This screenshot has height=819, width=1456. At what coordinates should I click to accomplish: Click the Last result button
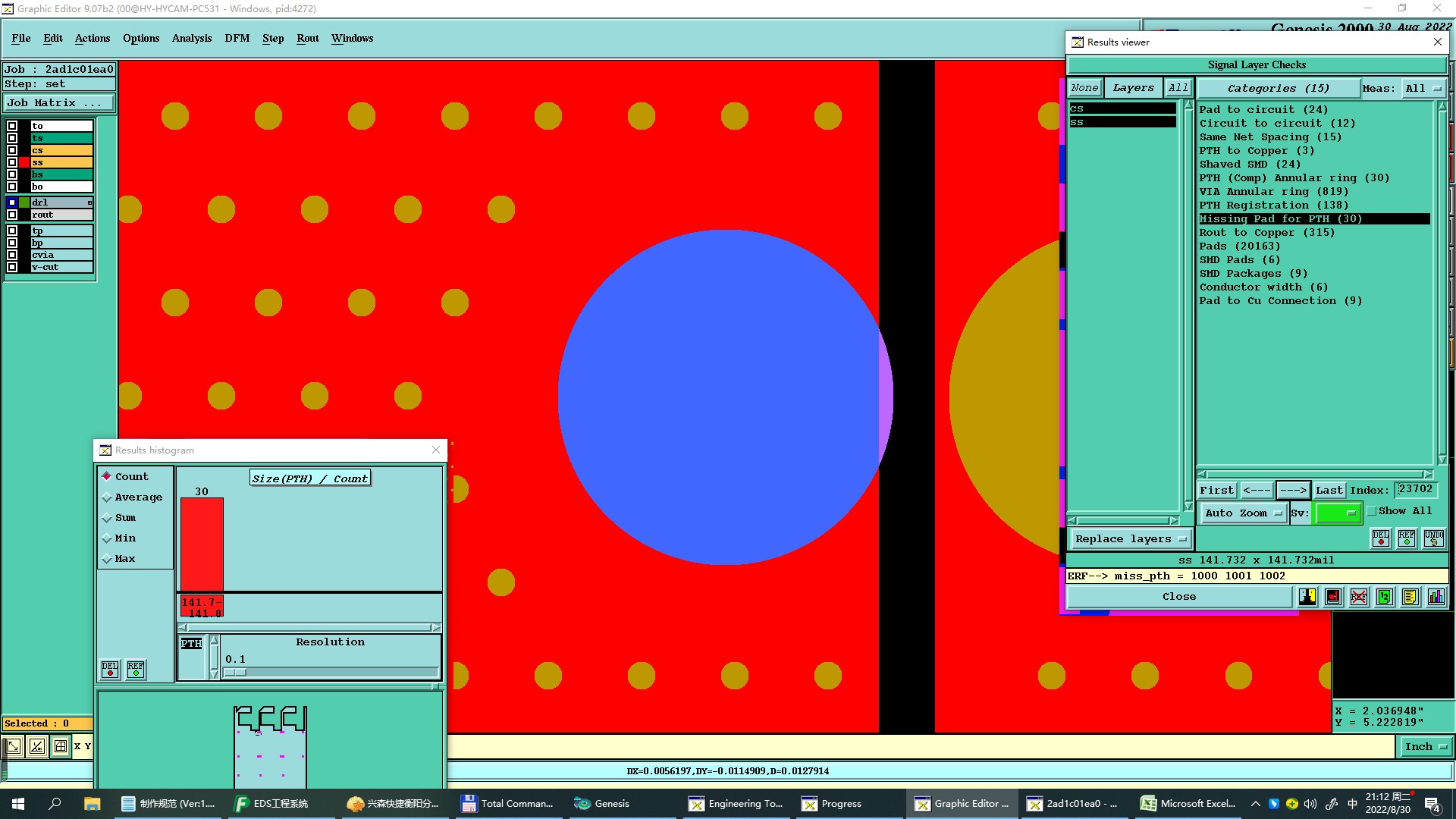click(x=1329, y=490)
